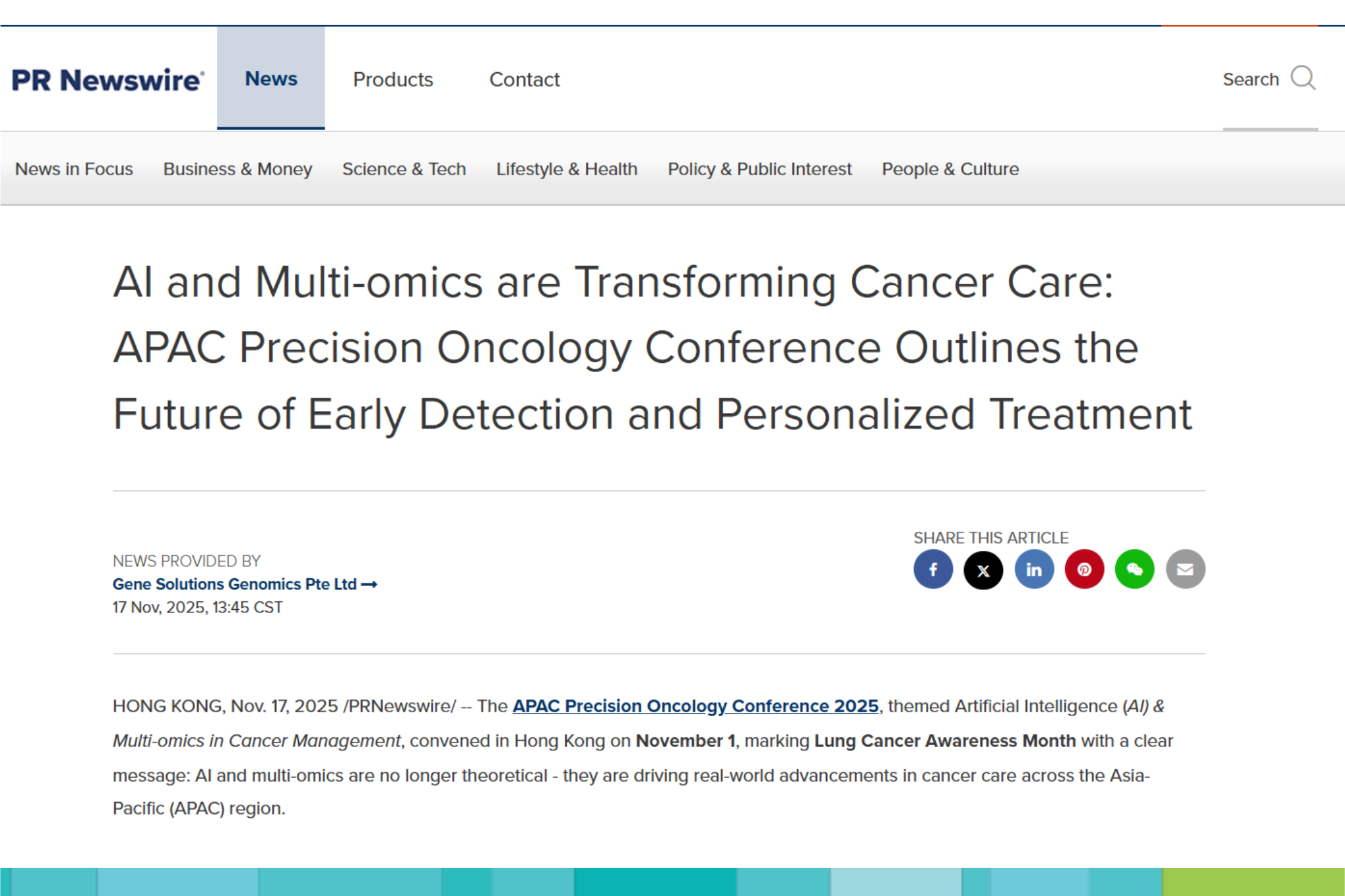Expand Gene Solutions details via arrow
This screenshot has width=1345, height=896.
coord(370,584)
